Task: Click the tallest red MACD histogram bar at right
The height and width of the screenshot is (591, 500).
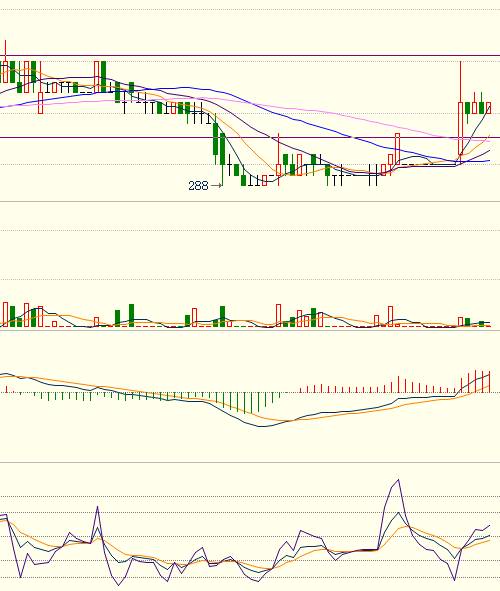Action: click(476, 381)
